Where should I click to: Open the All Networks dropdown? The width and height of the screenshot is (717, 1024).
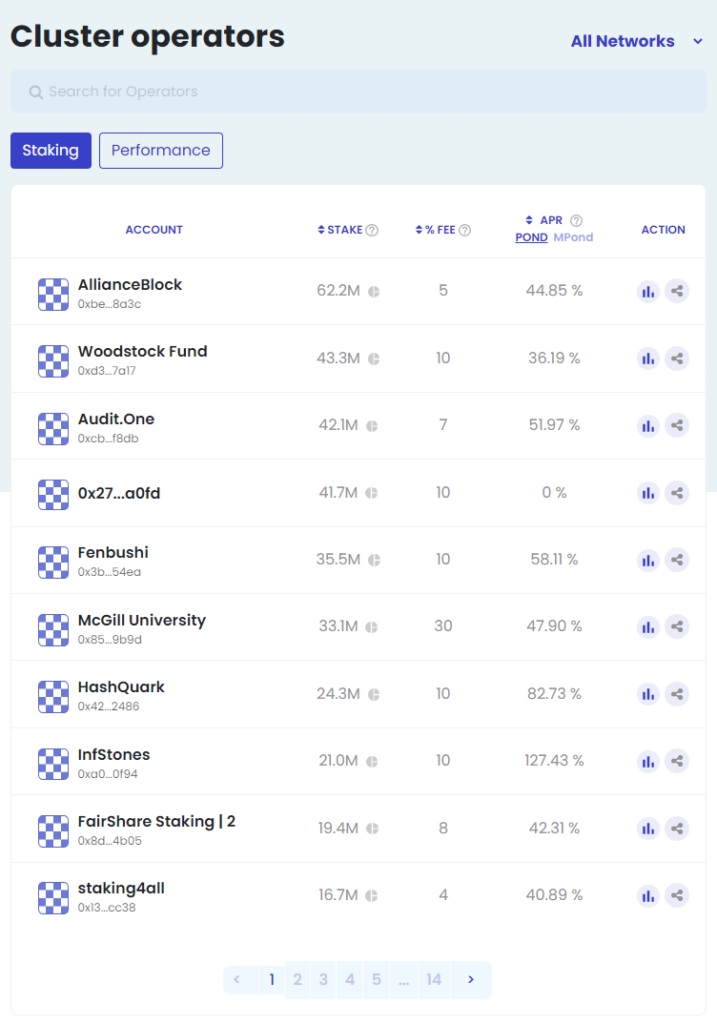point(637,41)
